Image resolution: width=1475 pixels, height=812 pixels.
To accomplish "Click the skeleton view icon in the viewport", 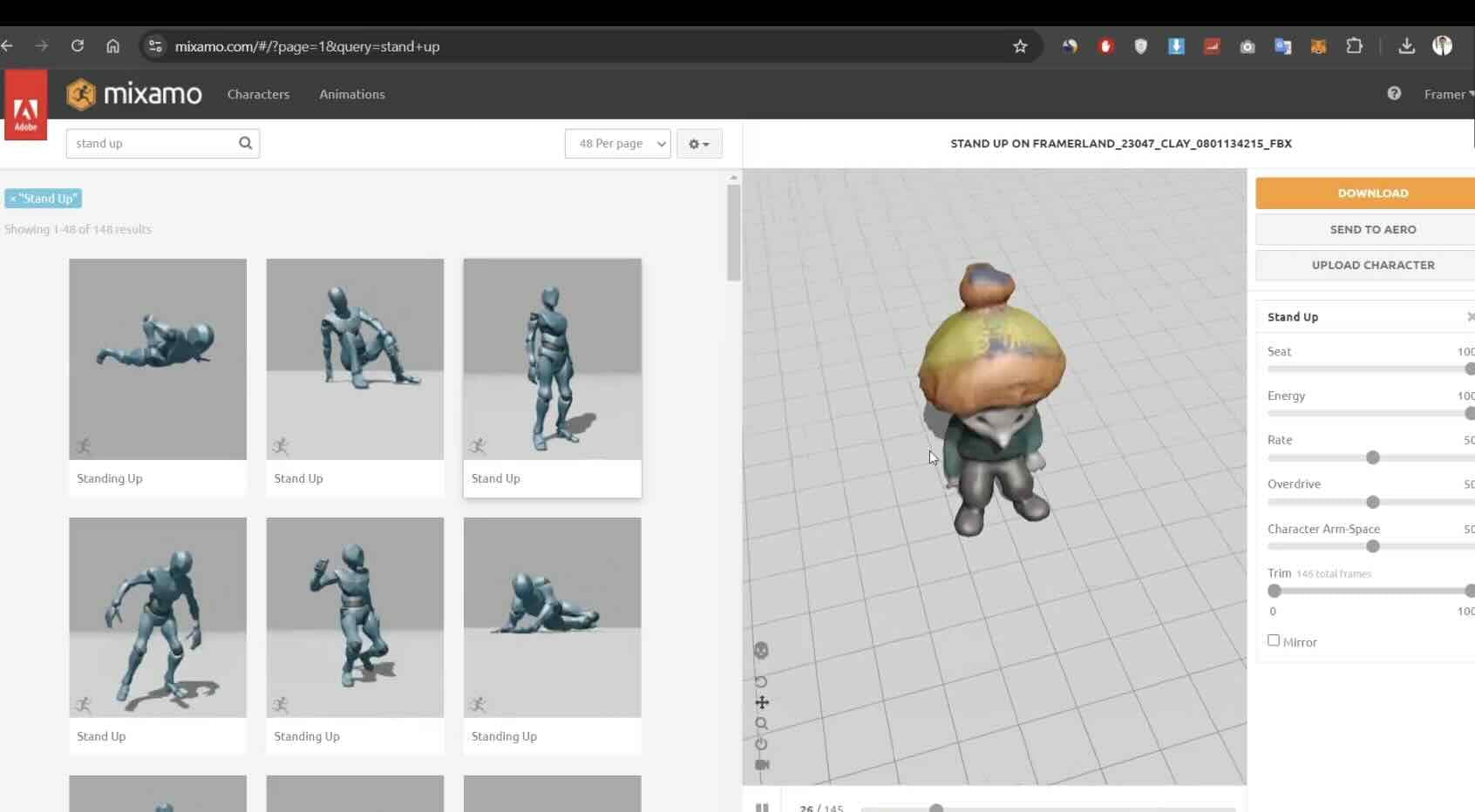I will point(761,651).
